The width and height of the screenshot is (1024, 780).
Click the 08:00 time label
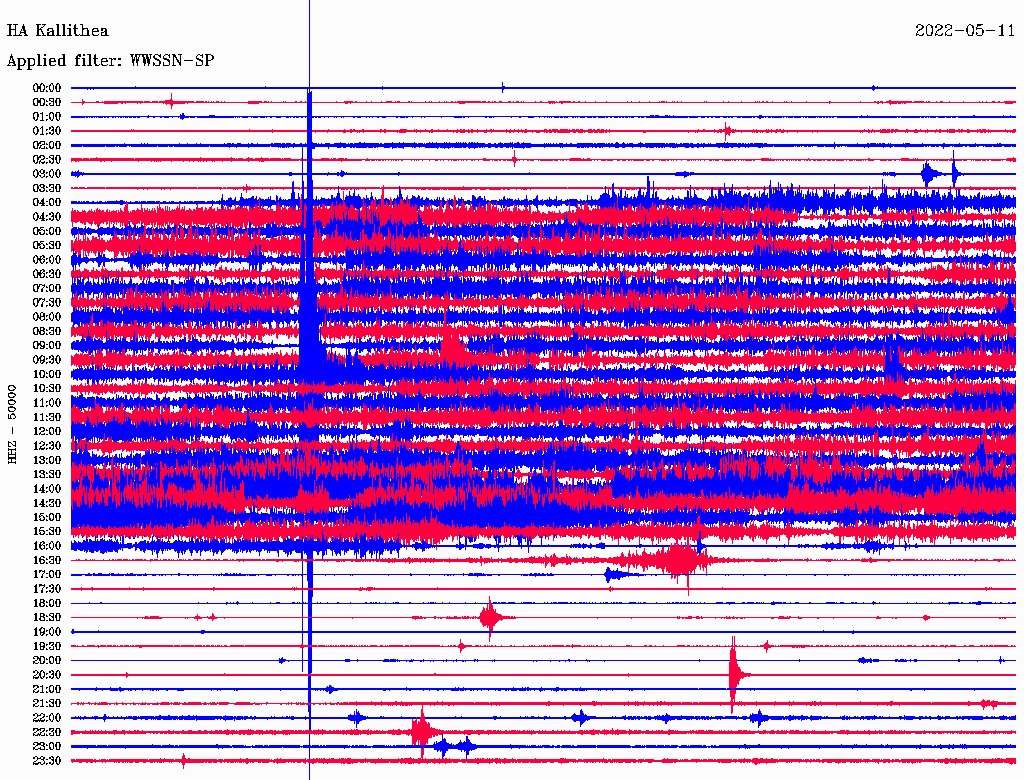point(47,317)
